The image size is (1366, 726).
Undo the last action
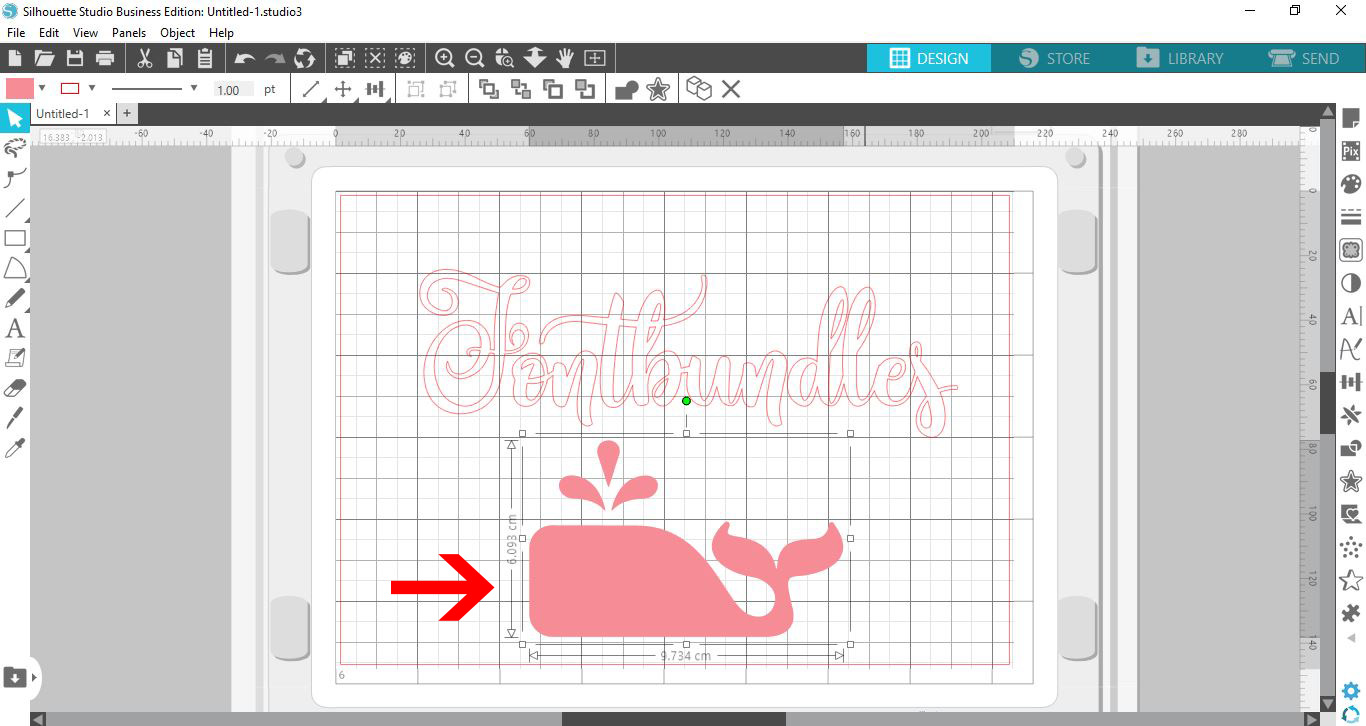pyautogui.click(x=245, y=58)
